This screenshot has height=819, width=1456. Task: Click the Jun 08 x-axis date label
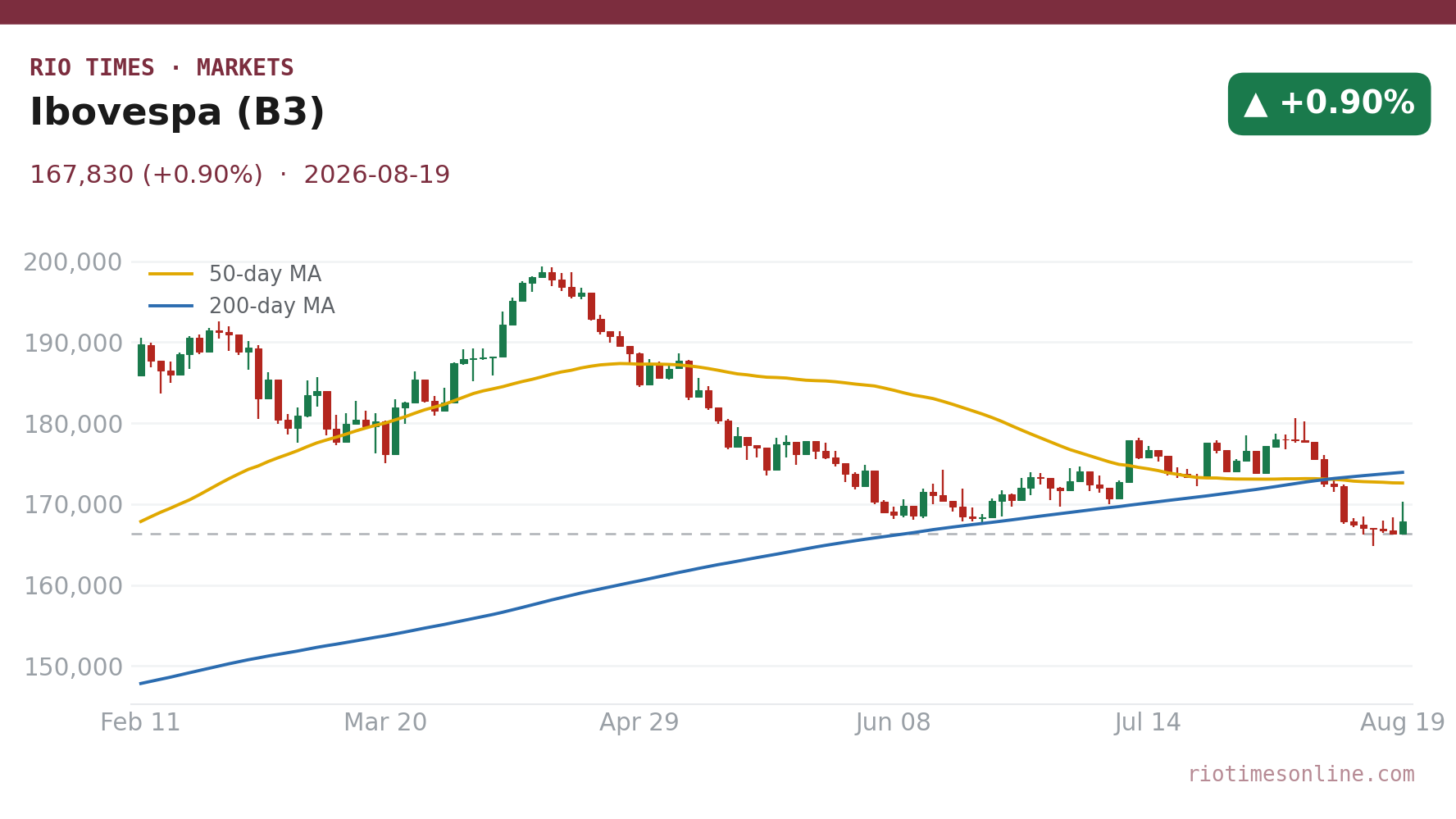(894, 723)
